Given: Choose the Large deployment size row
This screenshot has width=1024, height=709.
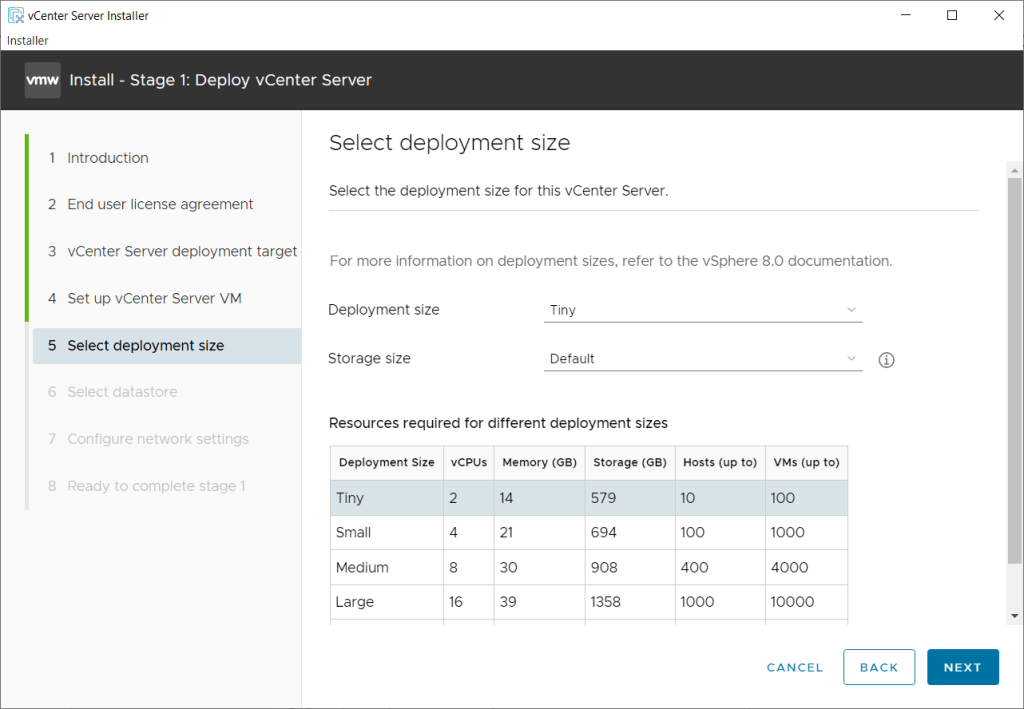Looking at the screenshot, I should pos(588,602).
